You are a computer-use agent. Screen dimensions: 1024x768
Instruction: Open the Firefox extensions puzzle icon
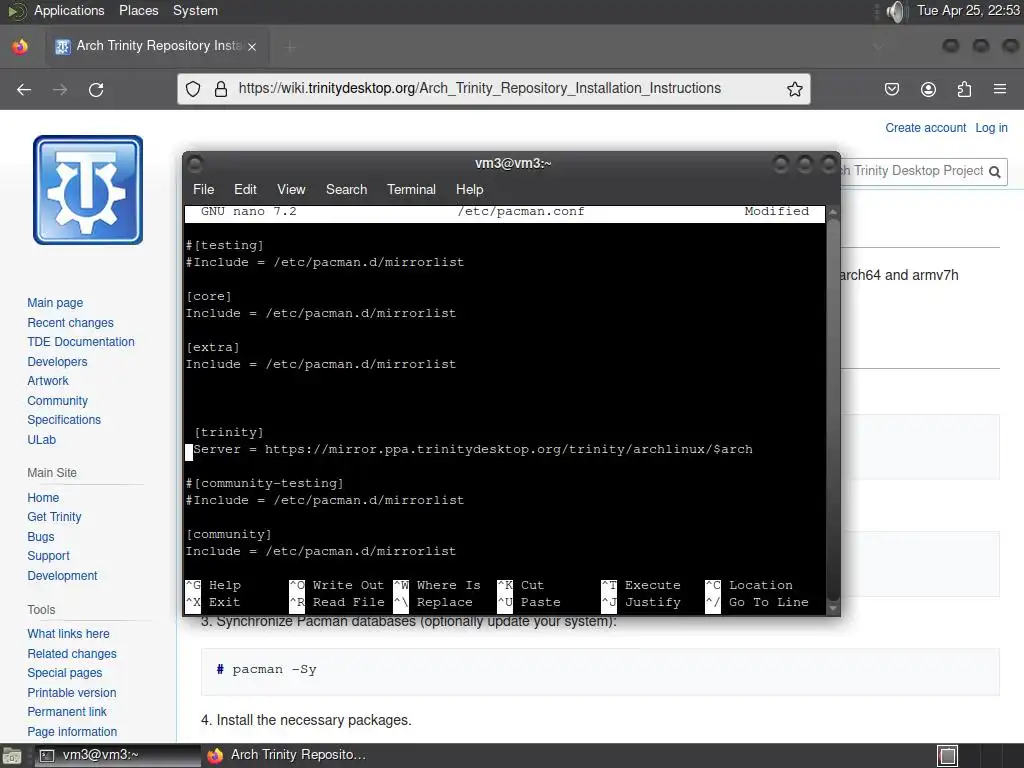click(964, 89)
